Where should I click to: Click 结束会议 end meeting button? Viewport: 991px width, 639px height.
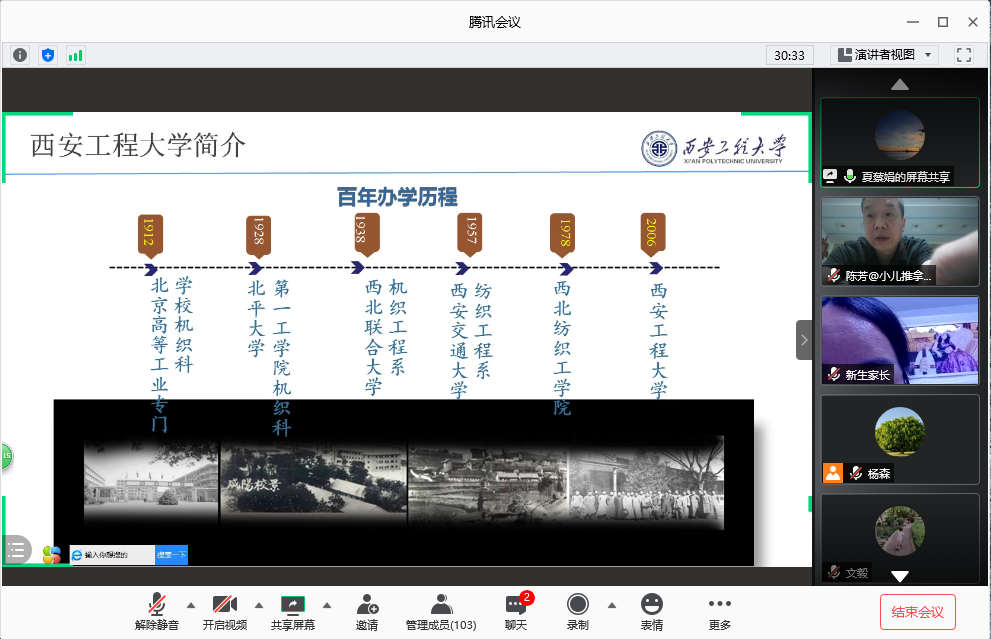click(917, 611)
